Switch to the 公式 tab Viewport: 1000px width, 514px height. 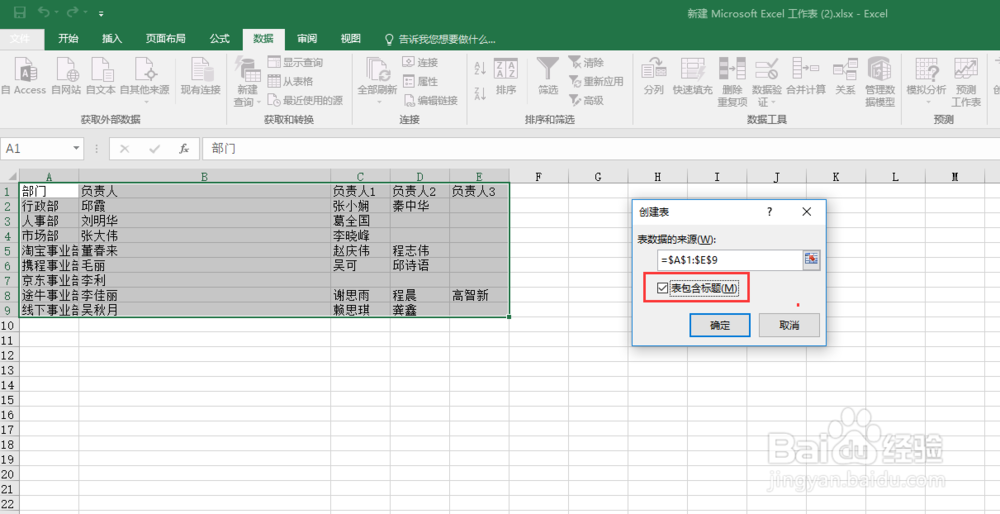pyautogui.click(x=219, y=39)
